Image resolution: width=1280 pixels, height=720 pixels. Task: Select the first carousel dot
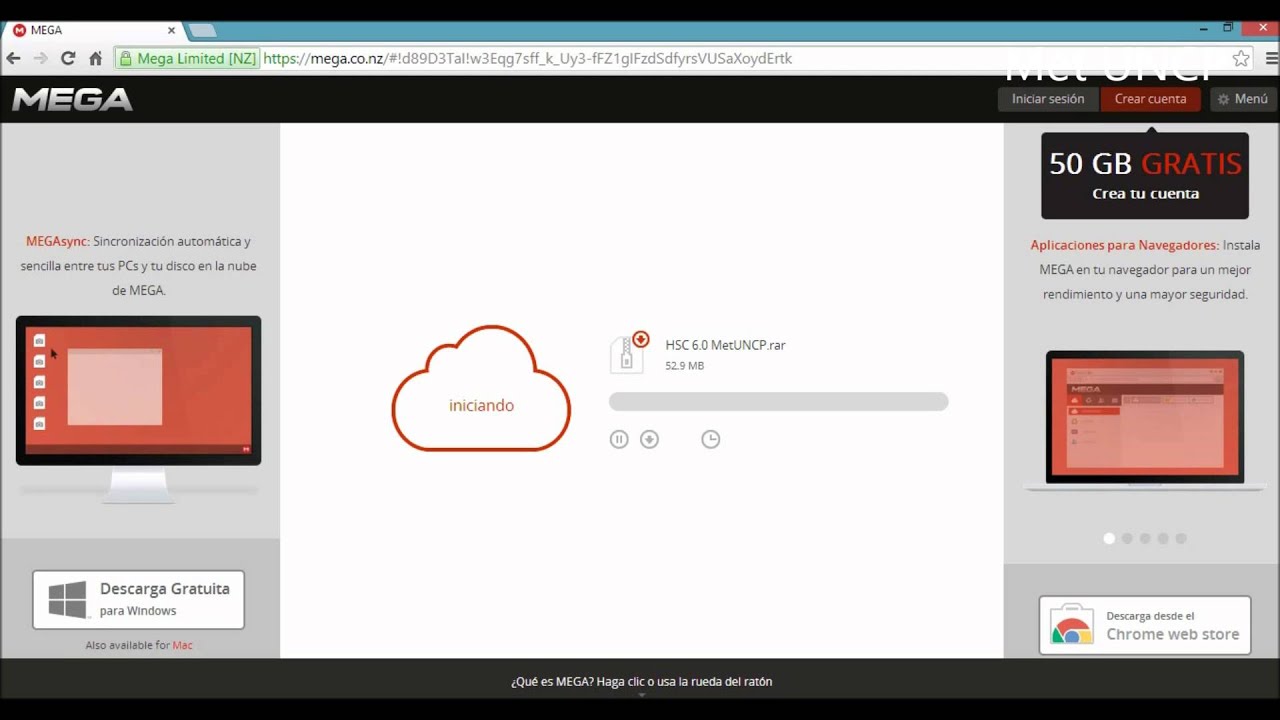click(1109, 538)
